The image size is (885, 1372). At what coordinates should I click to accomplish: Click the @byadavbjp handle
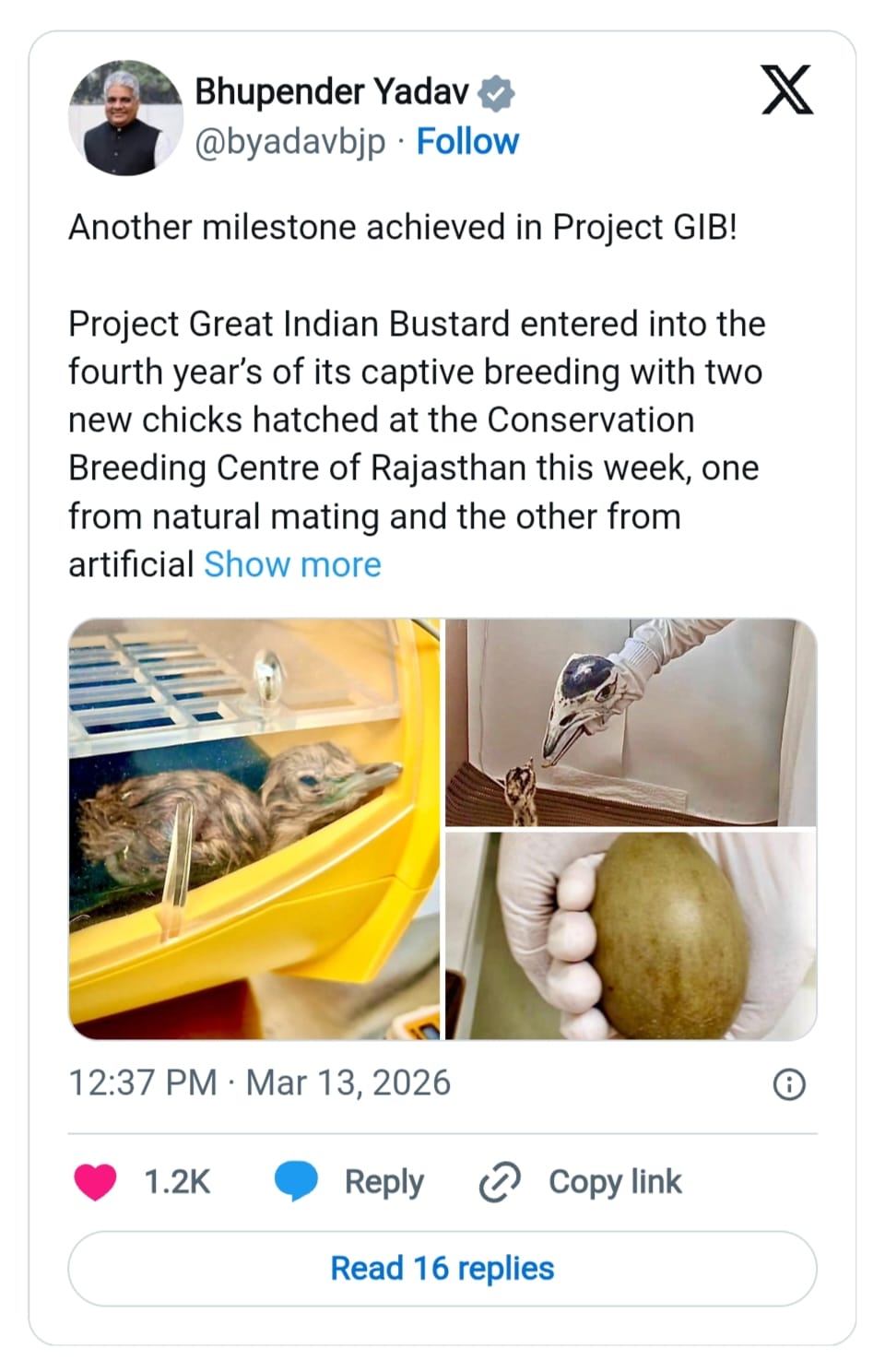click(x=290, y=142)
